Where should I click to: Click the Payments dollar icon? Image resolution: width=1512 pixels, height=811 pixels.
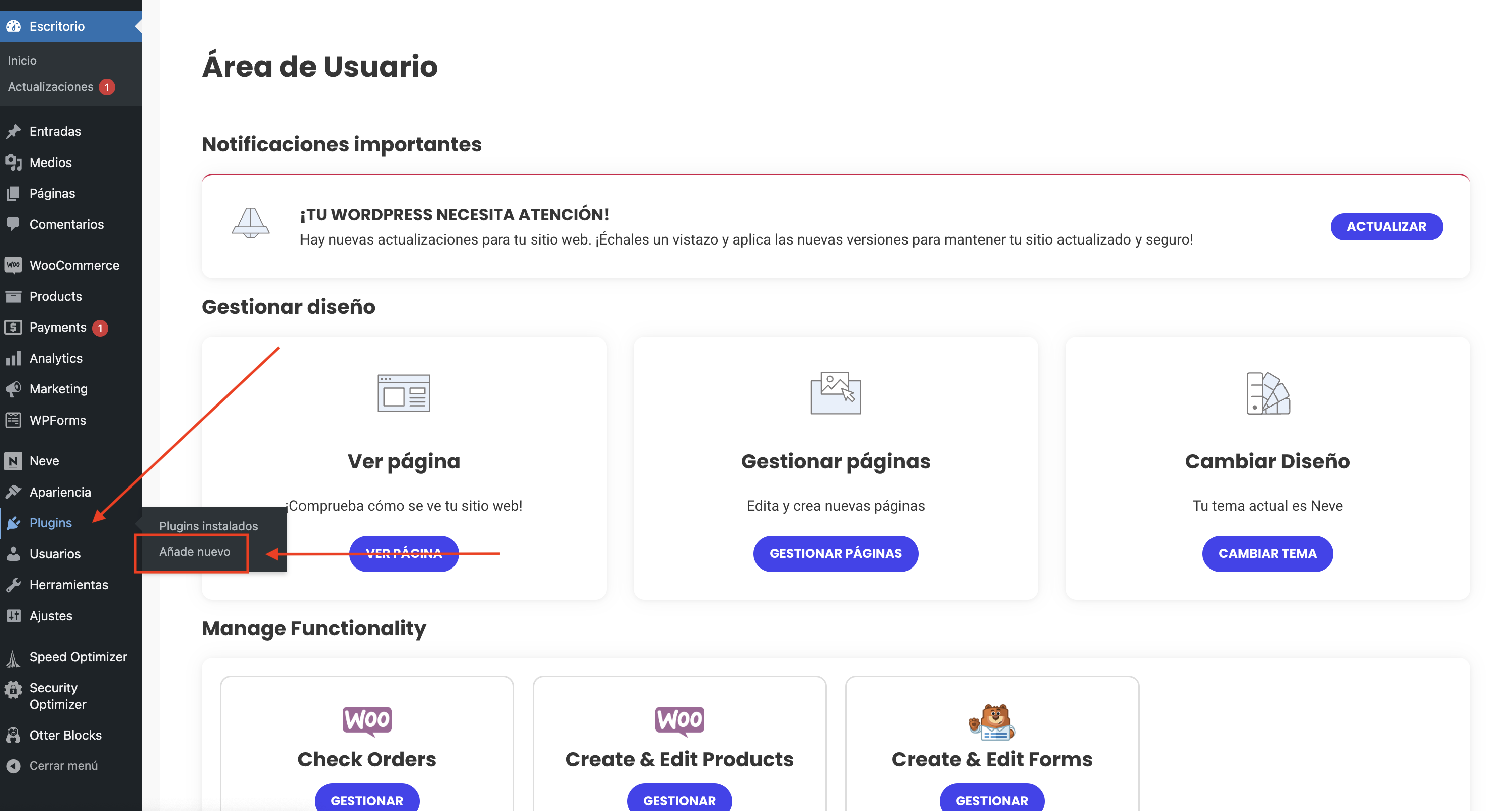point(13,327)
